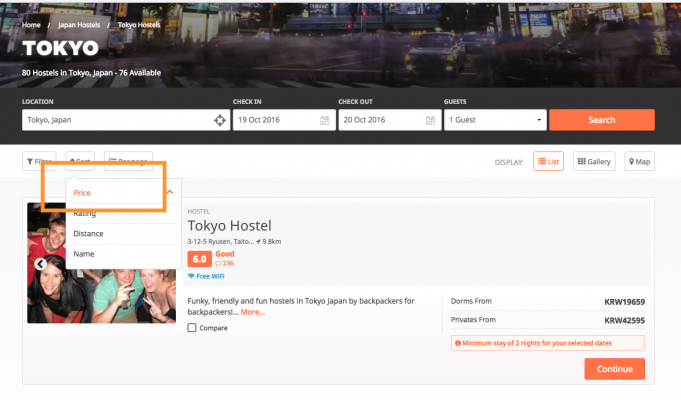Switch display to Gallery view
Screen dimensions: 681x400
(x=594, y=161)
